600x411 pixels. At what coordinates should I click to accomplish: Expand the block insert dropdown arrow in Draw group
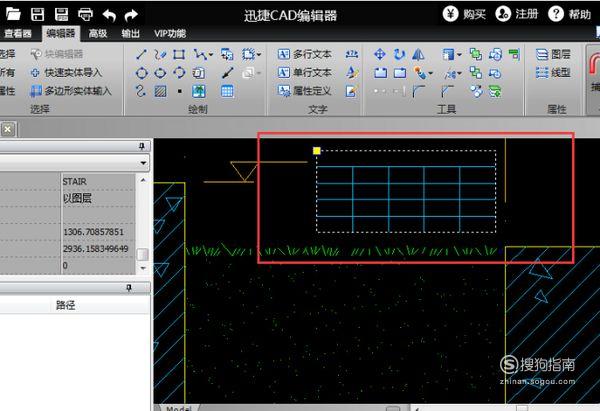(x=259, y=55)
